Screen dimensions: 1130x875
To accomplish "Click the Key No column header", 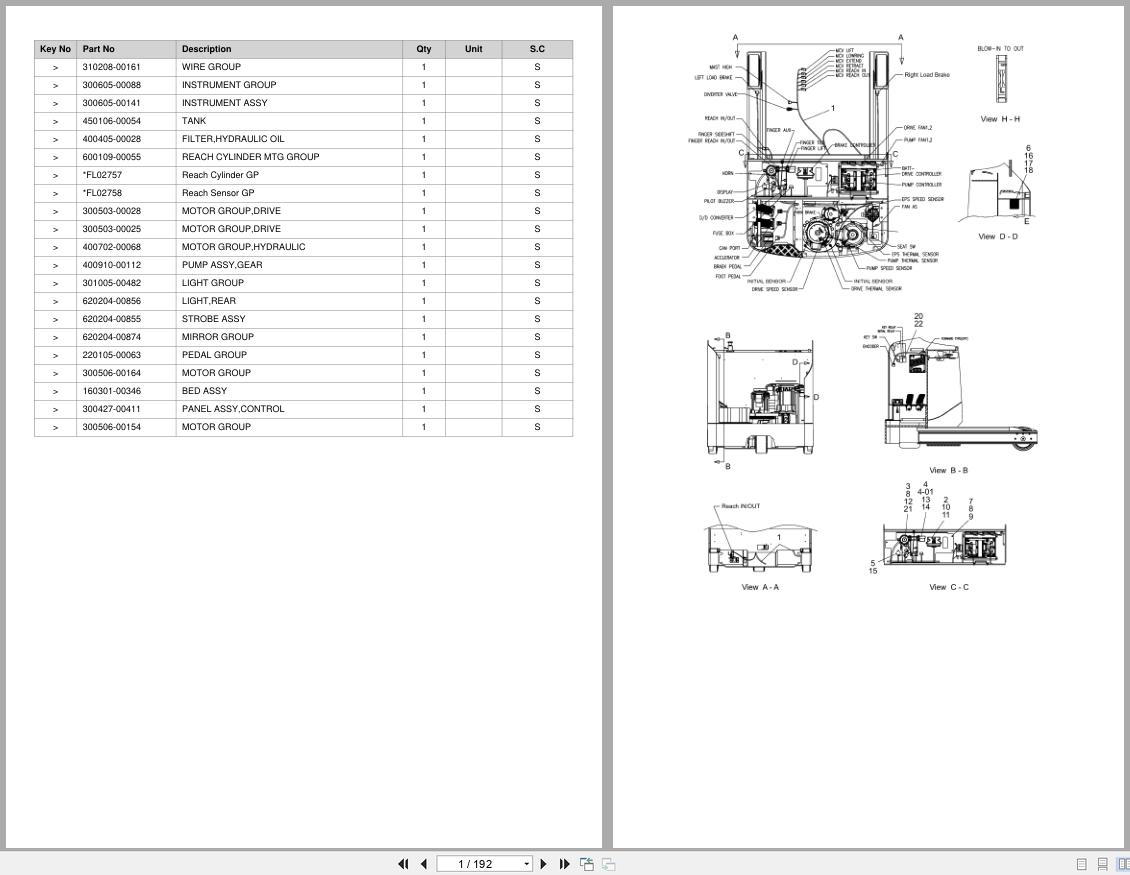I will [55, 49].
